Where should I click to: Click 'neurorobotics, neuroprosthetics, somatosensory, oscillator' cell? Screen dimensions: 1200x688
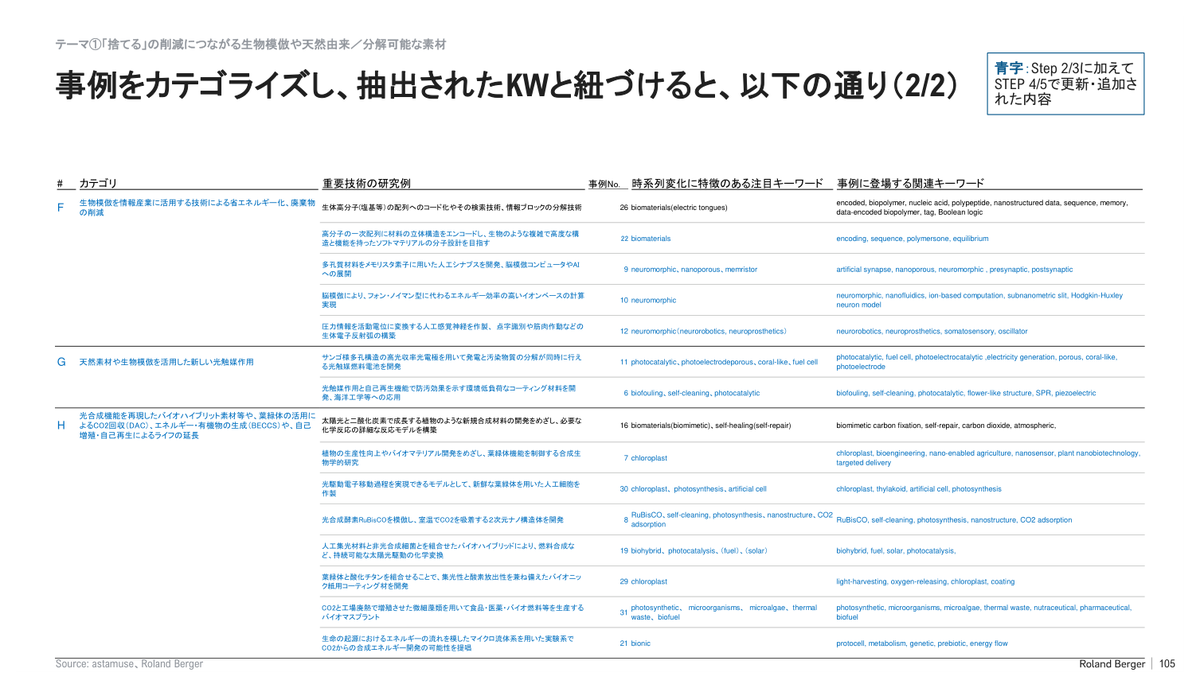coord(931,331)
